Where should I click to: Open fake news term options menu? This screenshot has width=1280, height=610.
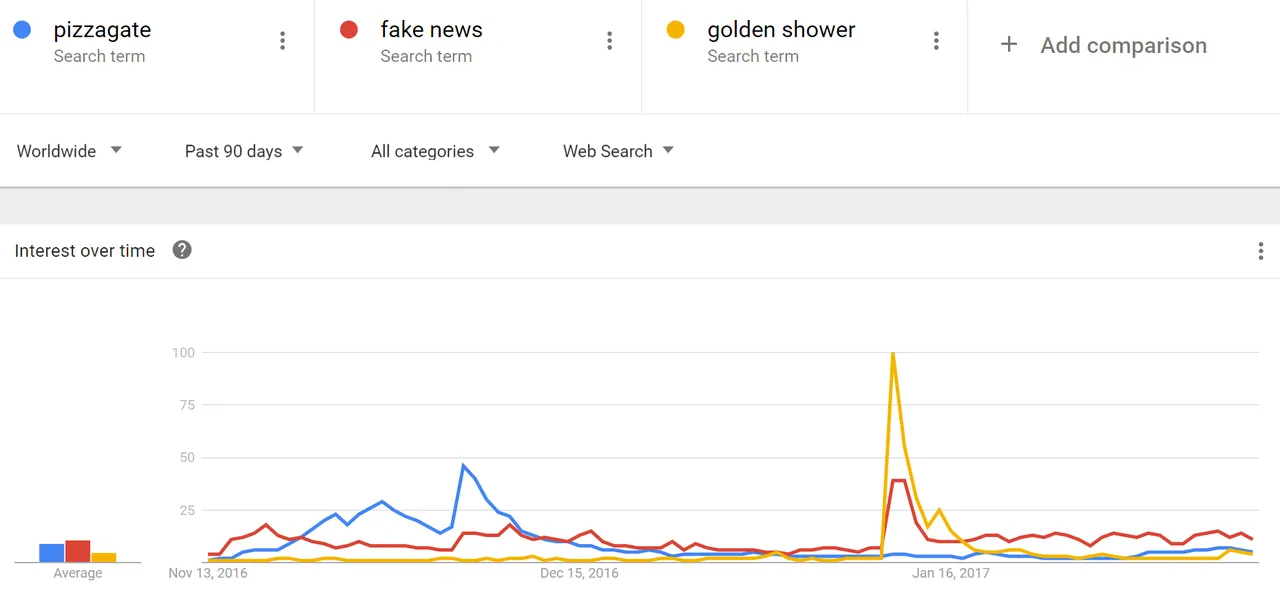tap(610, 41)
